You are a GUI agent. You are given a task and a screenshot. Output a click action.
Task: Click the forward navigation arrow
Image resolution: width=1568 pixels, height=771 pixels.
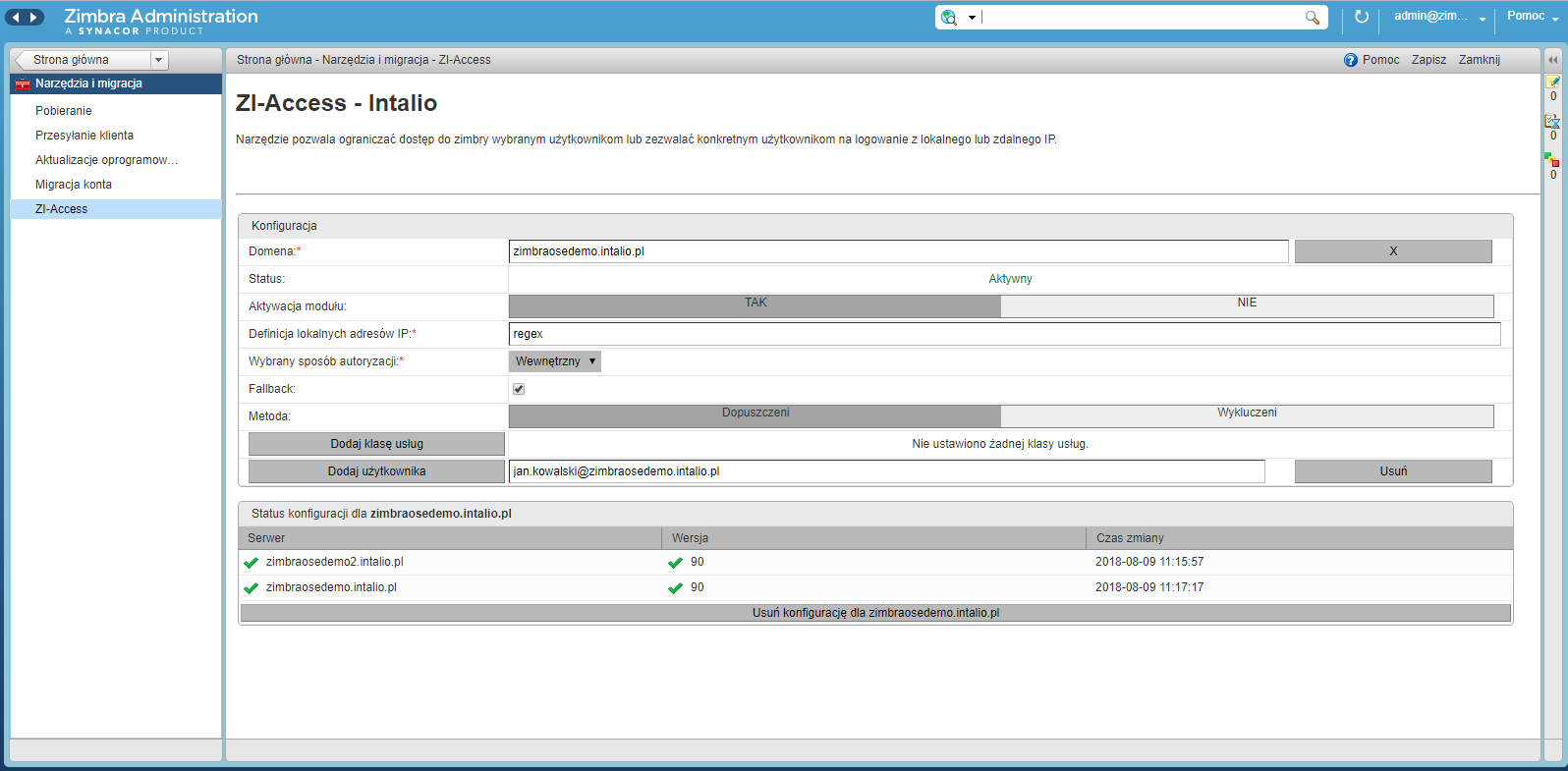click(x=34, y=17)
